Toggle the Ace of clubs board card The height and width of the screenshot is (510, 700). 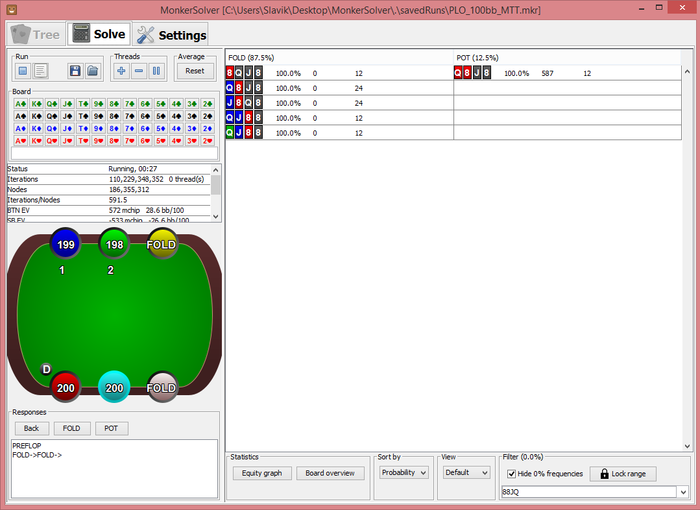tap(21, 104)
